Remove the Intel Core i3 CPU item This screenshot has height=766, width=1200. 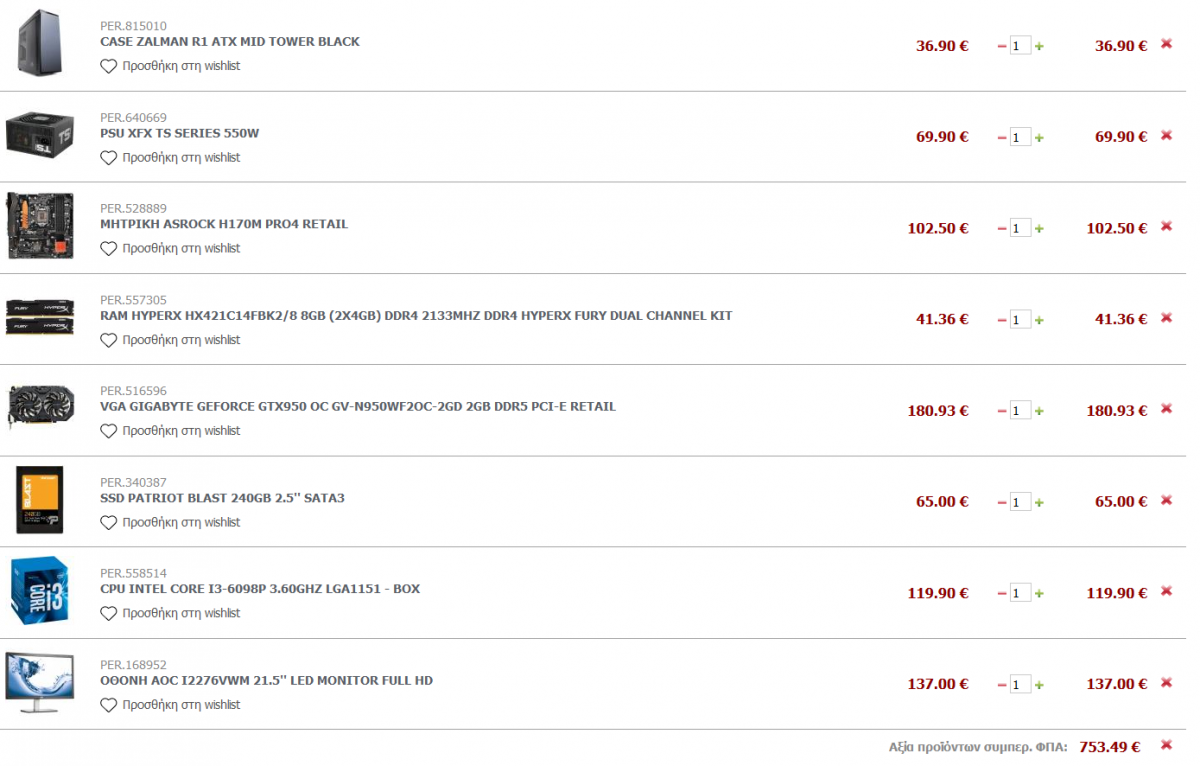[1166, 591]
